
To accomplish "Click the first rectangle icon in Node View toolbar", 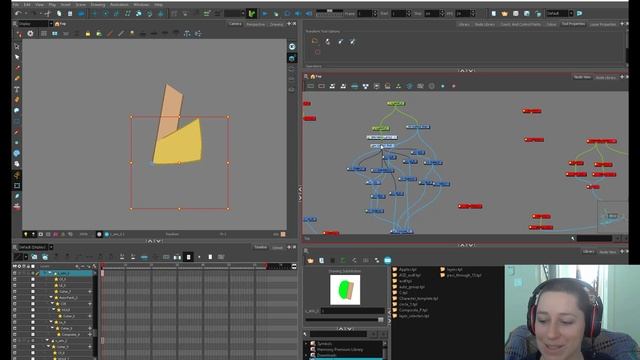I will click(x=311, y=86).
